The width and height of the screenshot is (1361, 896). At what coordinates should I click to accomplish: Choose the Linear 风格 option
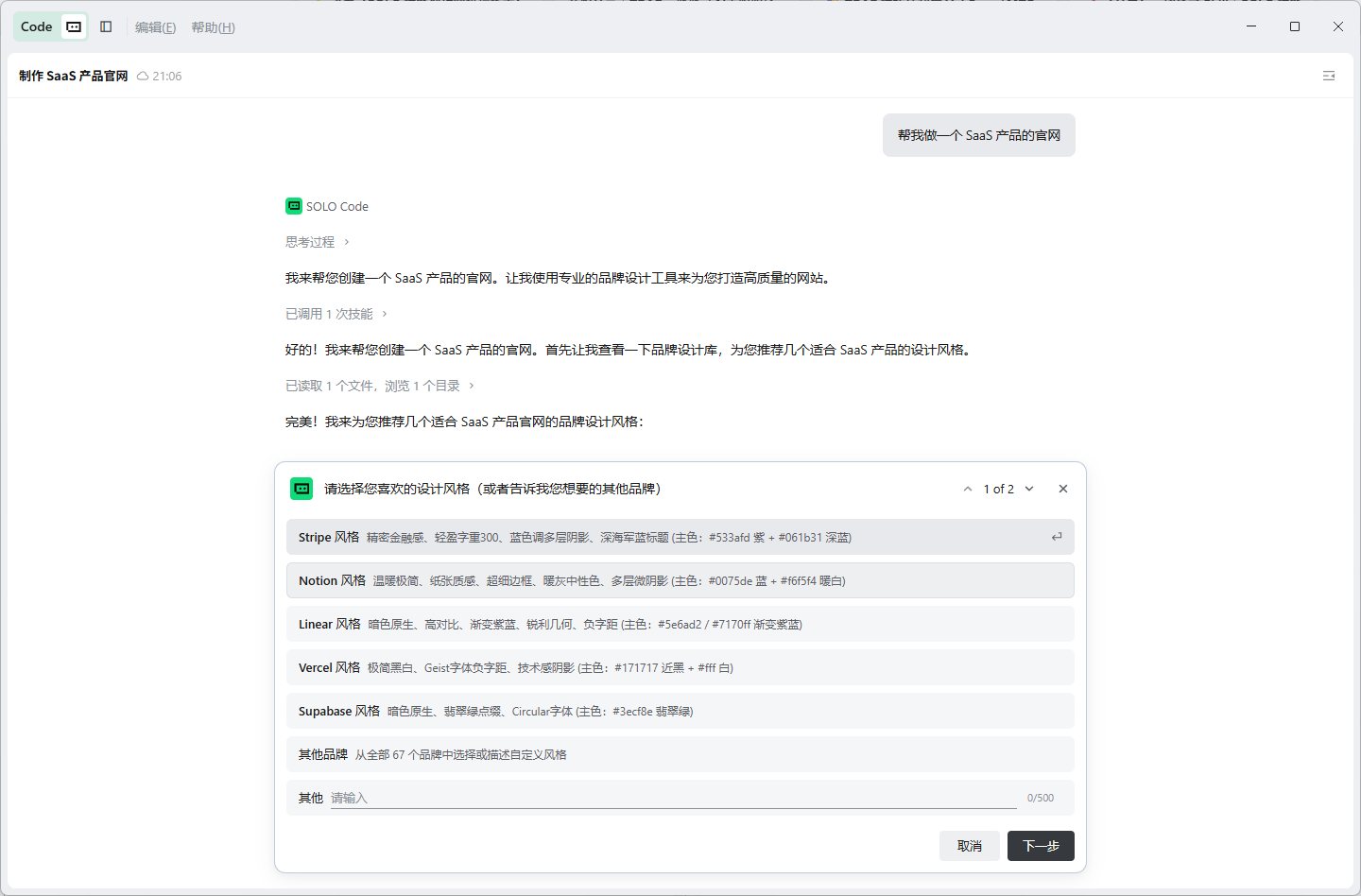[x=680, y=624]
